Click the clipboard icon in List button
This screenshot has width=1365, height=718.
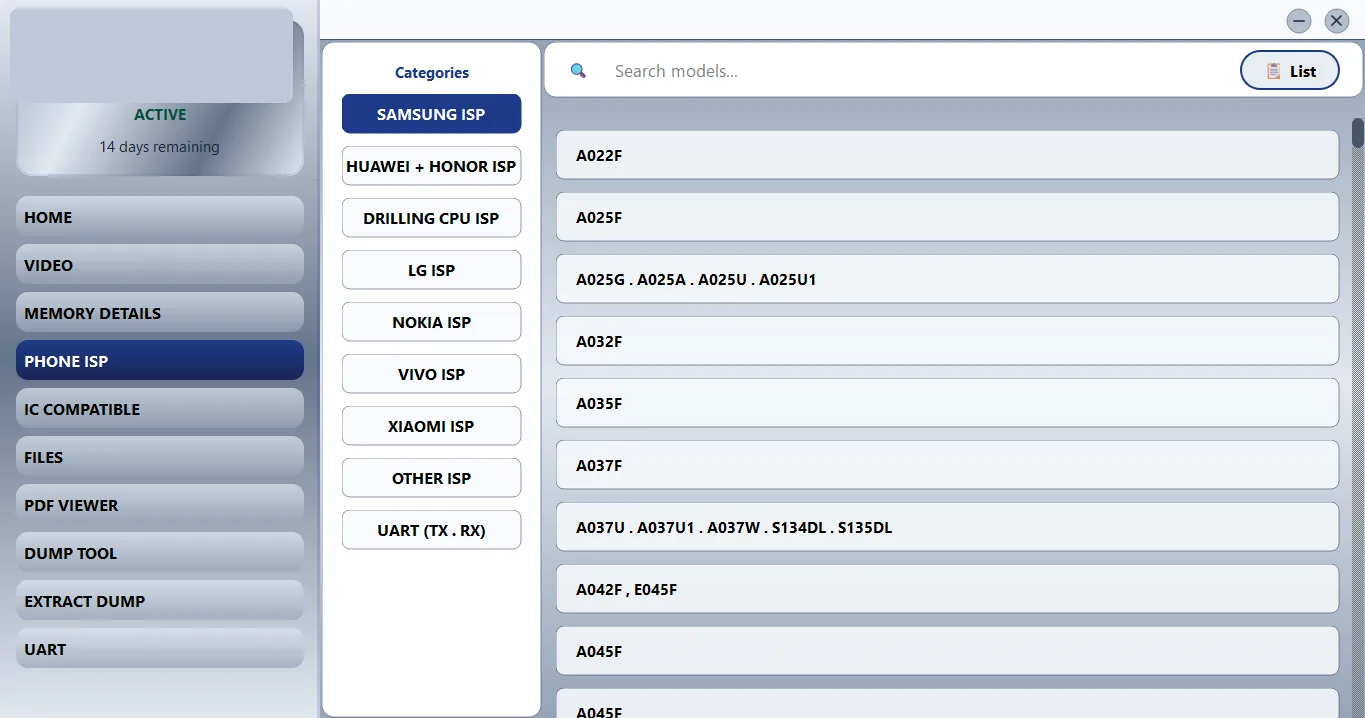point(1273,71)
